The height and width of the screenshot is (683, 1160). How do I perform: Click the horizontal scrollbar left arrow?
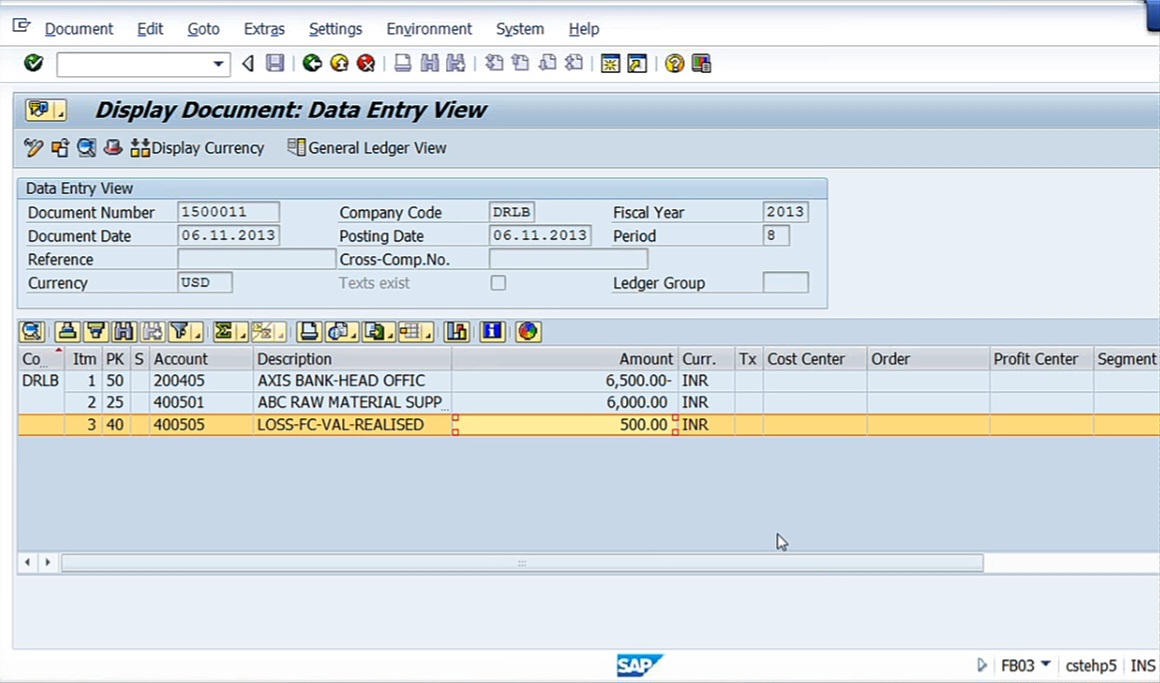27,562
